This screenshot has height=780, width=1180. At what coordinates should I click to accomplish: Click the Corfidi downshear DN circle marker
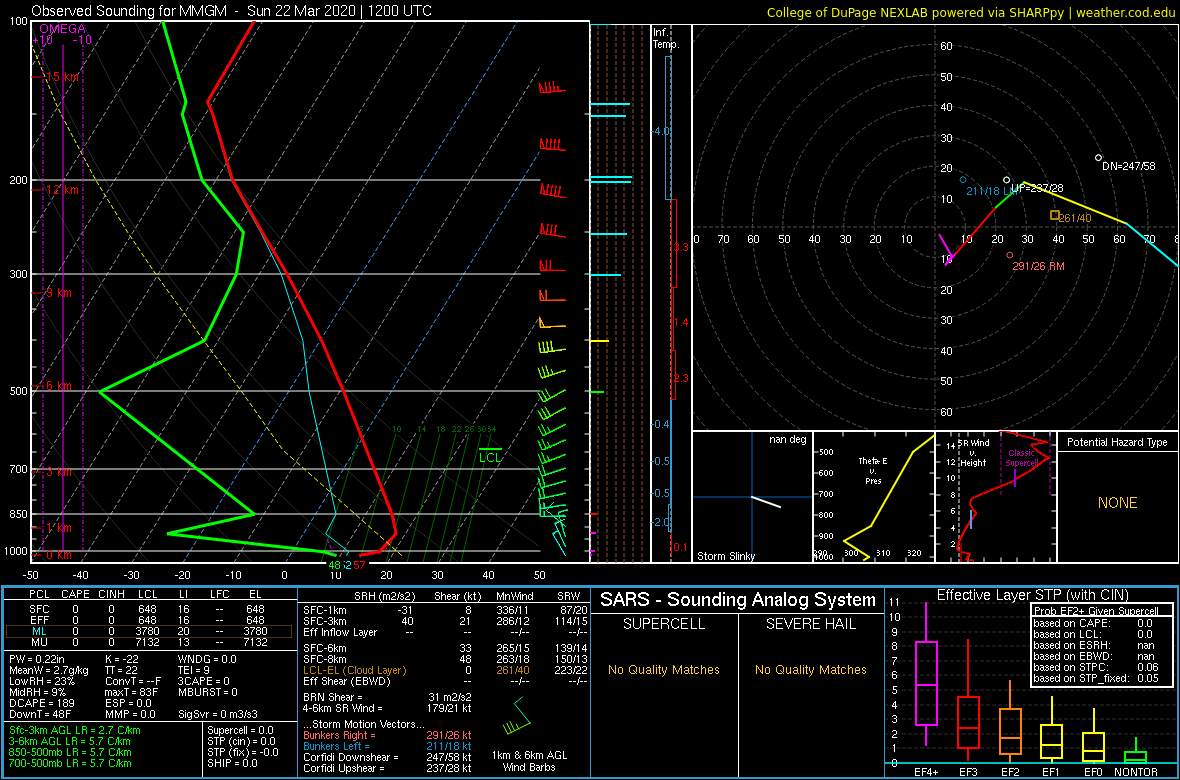tap(1098, 157)
